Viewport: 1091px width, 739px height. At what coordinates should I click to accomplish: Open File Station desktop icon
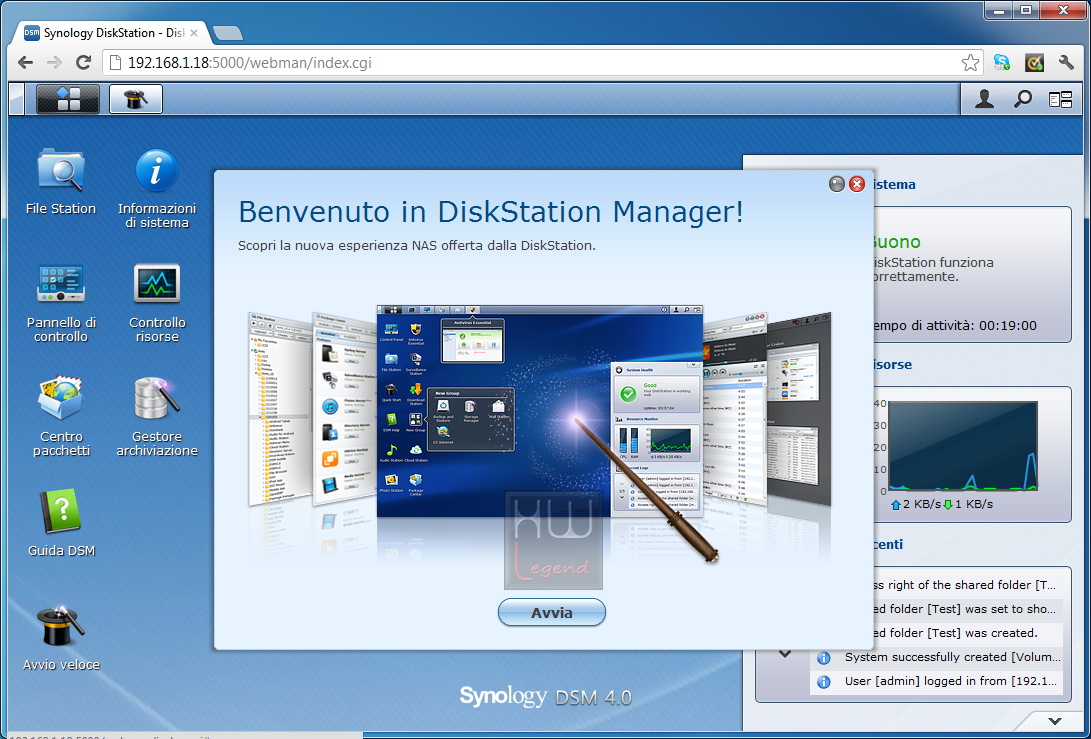click(x=61, y=181)
